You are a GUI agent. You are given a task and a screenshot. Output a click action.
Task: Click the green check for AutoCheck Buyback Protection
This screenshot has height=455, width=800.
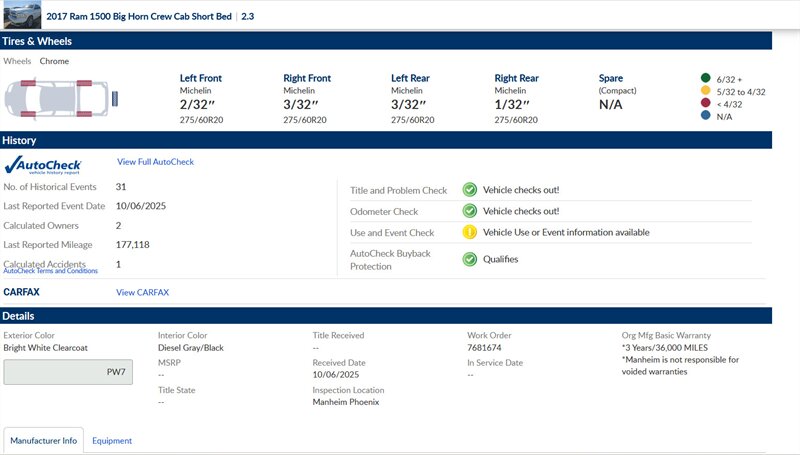[469, 259]
